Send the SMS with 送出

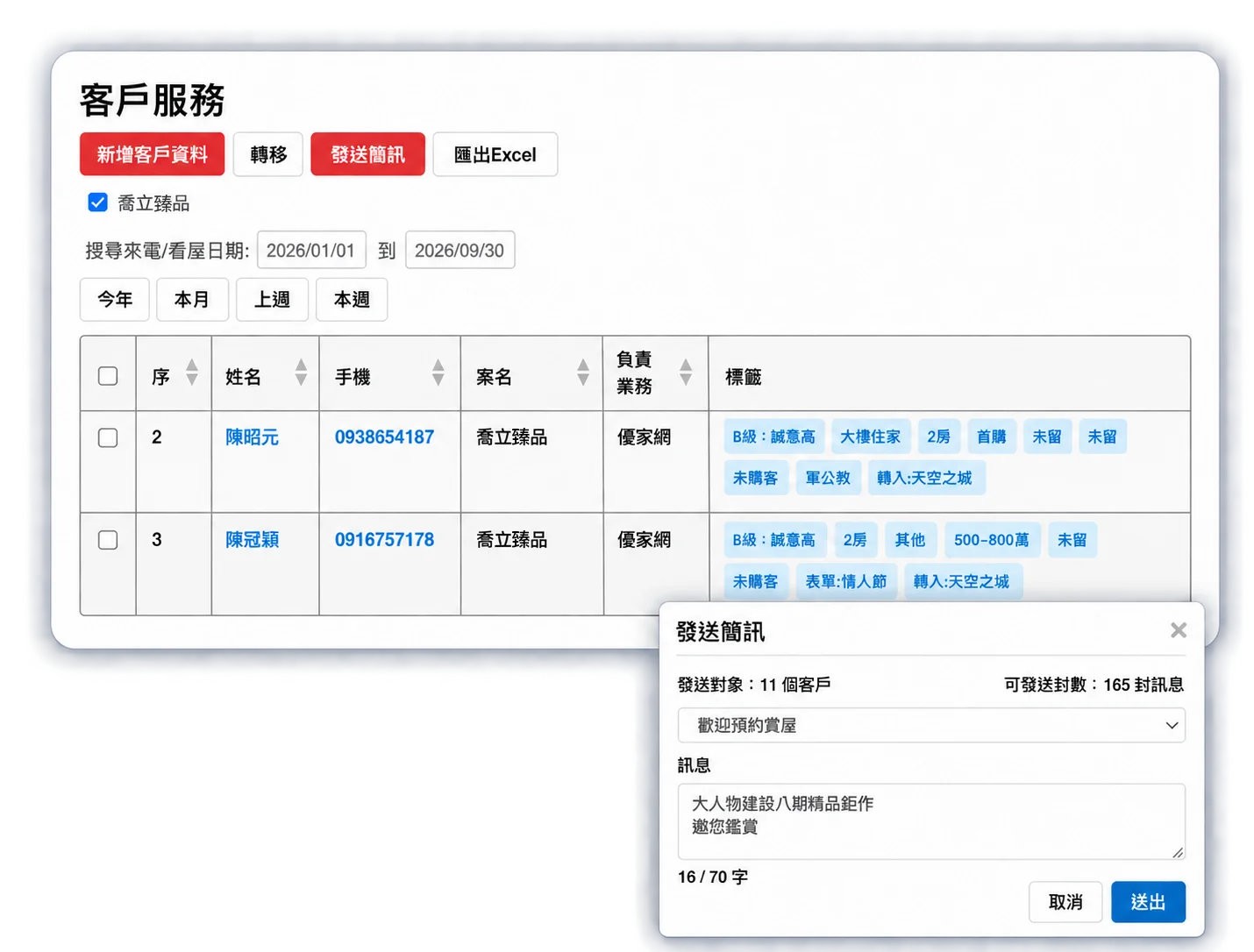pyautogui.click(x=1148, y=902)
